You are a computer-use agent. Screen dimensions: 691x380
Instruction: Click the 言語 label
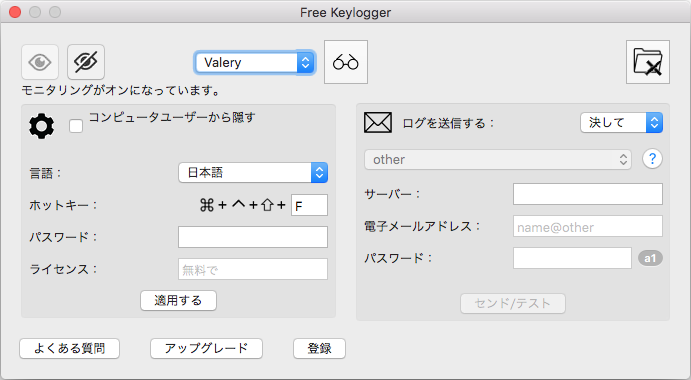(x=46, y=173)
